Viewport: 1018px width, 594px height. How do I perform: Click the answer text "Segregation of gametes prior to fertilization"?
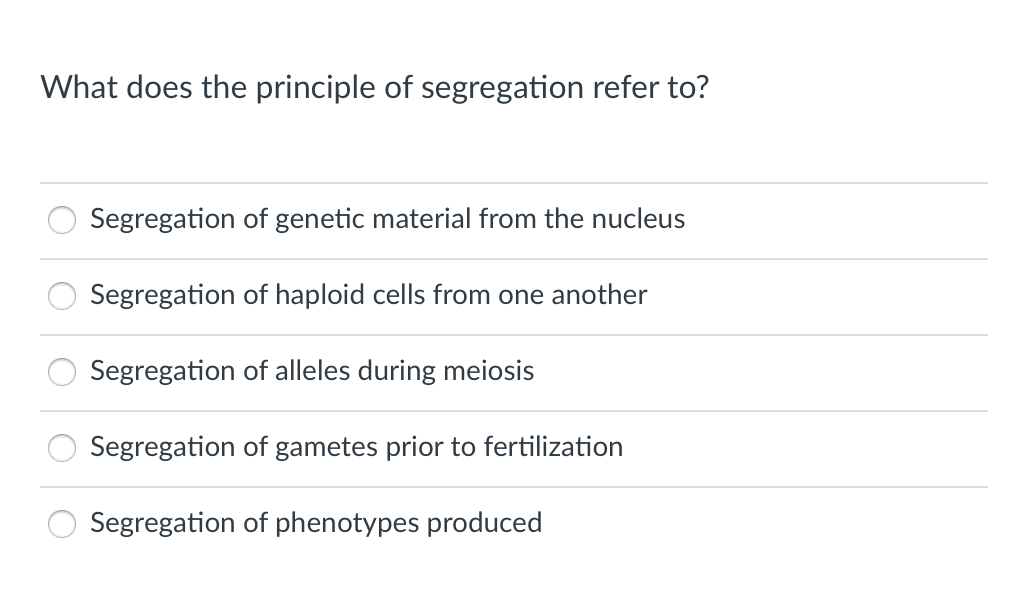[356, 448]
